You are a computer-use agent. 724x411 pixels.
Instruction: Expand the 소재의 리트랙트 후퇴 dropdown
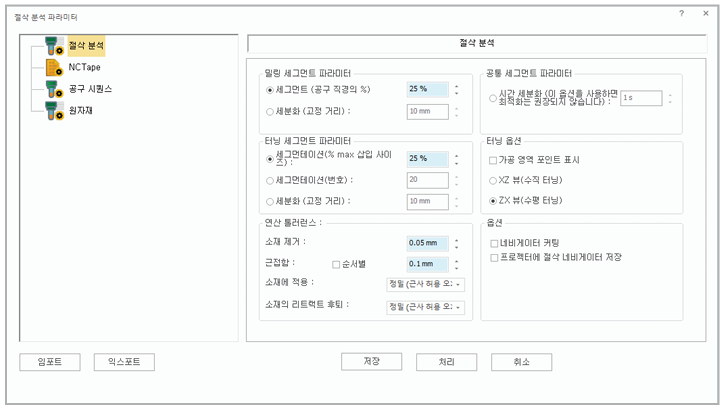(x=426, y=306)
